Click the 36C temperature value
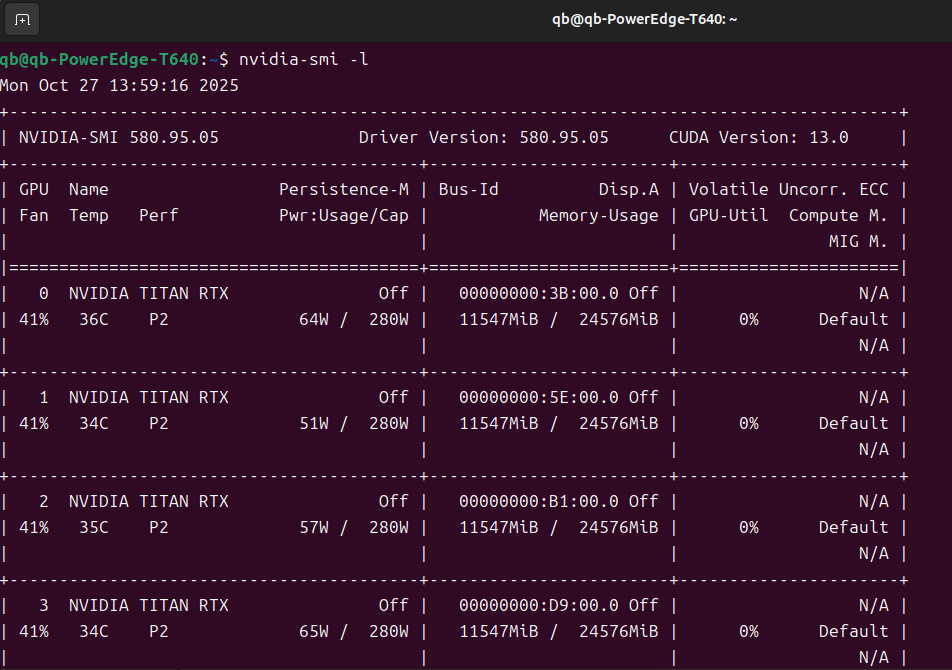The height and width of the screenshot is (670, 952). pyautogui.click(x=94, y=320)
